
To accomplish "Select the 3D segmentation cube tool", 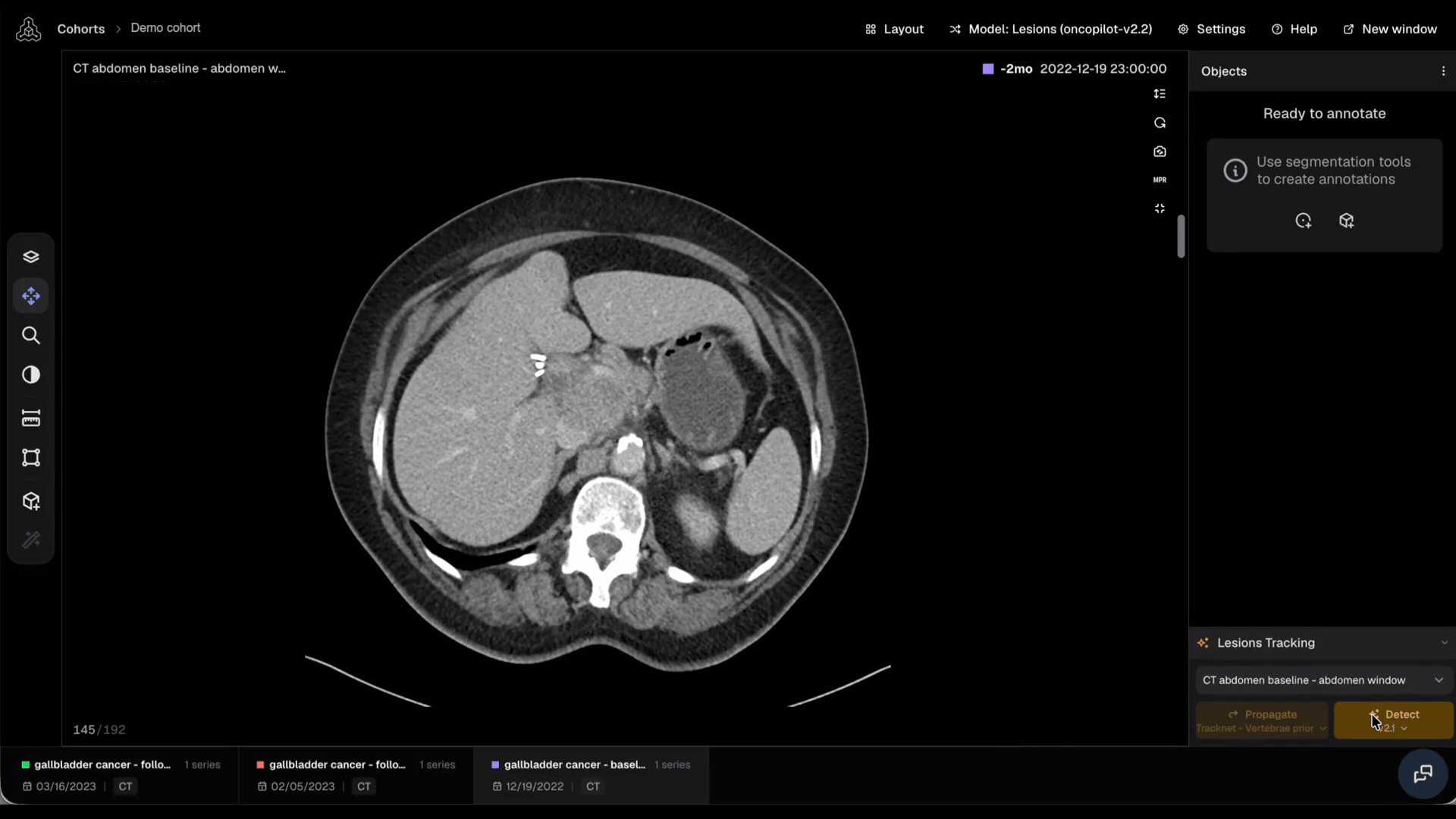I will (31, 500).
